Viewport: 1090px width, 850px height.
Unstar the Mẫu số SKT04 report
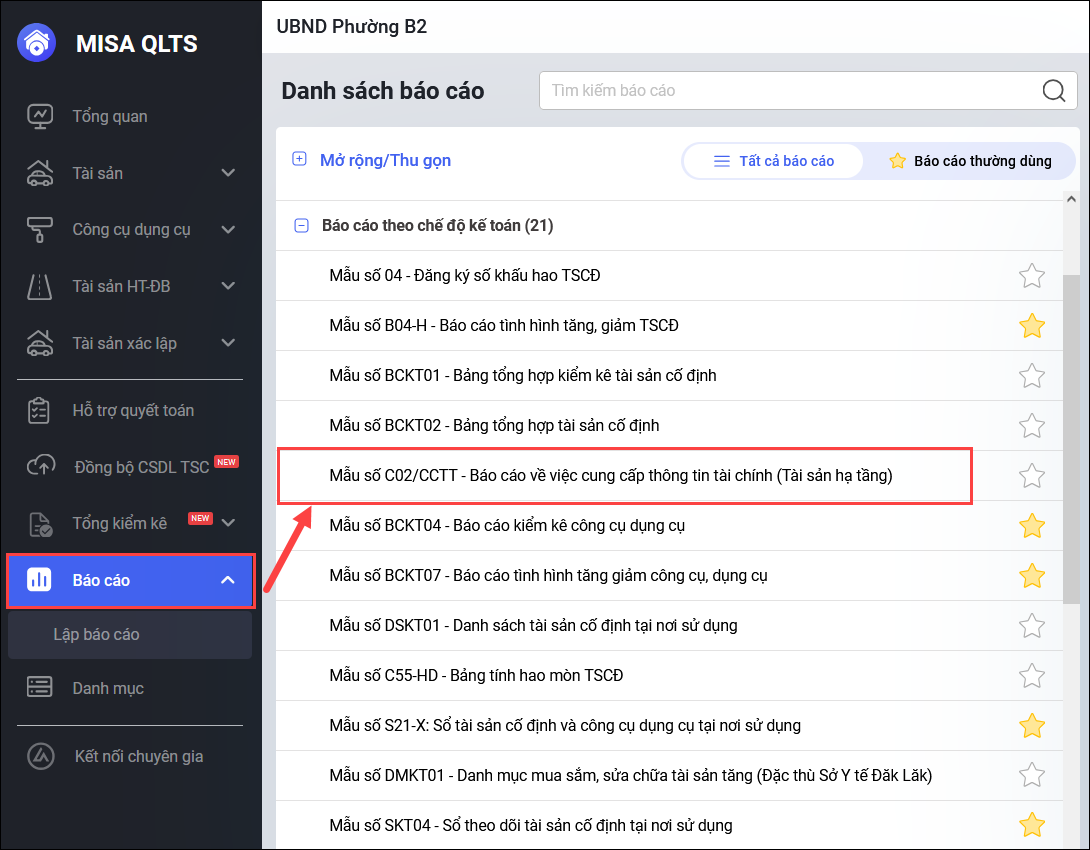pyautogui.click(x=1032, y=826)
